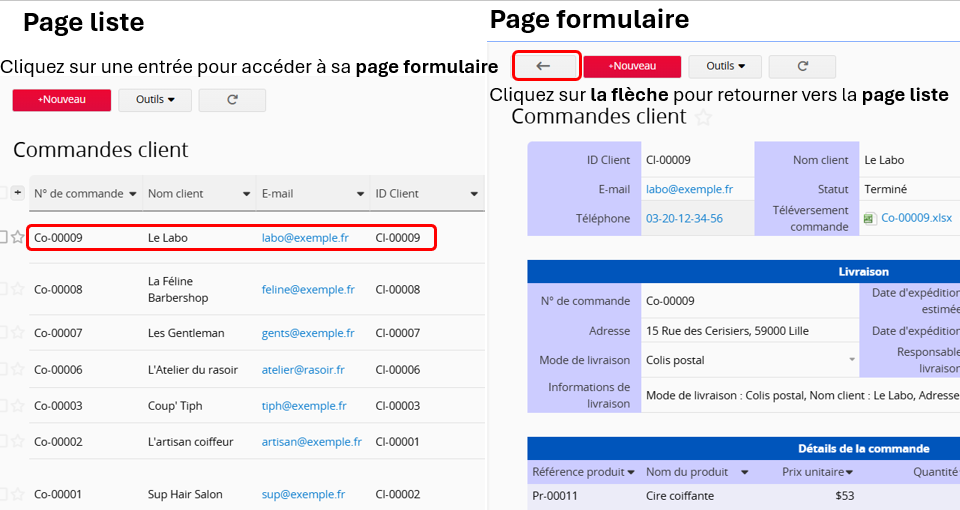Open the Outils menu on the form page
Viewport: 960px width, 510px height.
click(725, 67)
